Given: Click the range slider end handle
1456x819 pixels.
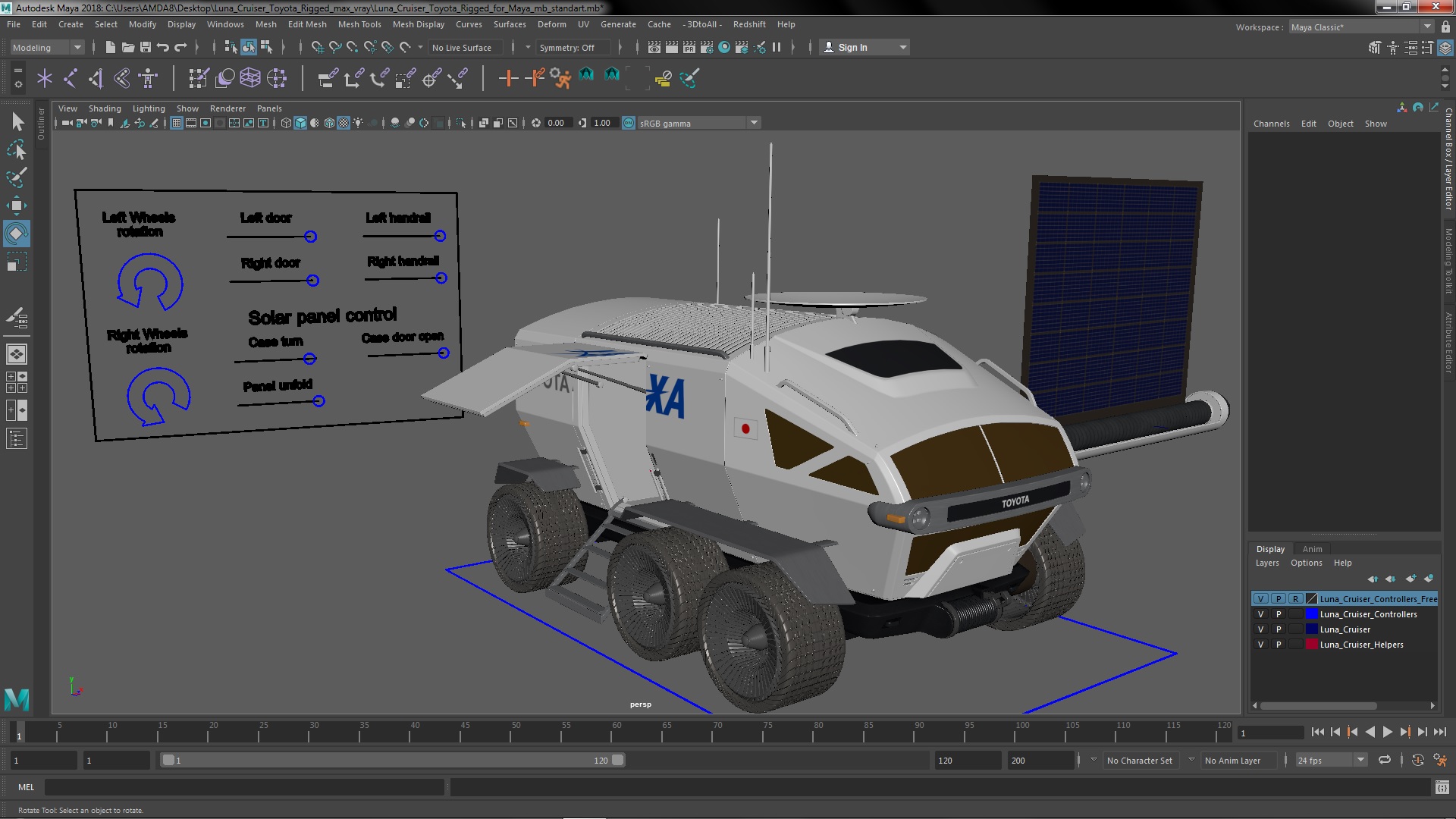Looking at the screenshot, I should point(617,760).
